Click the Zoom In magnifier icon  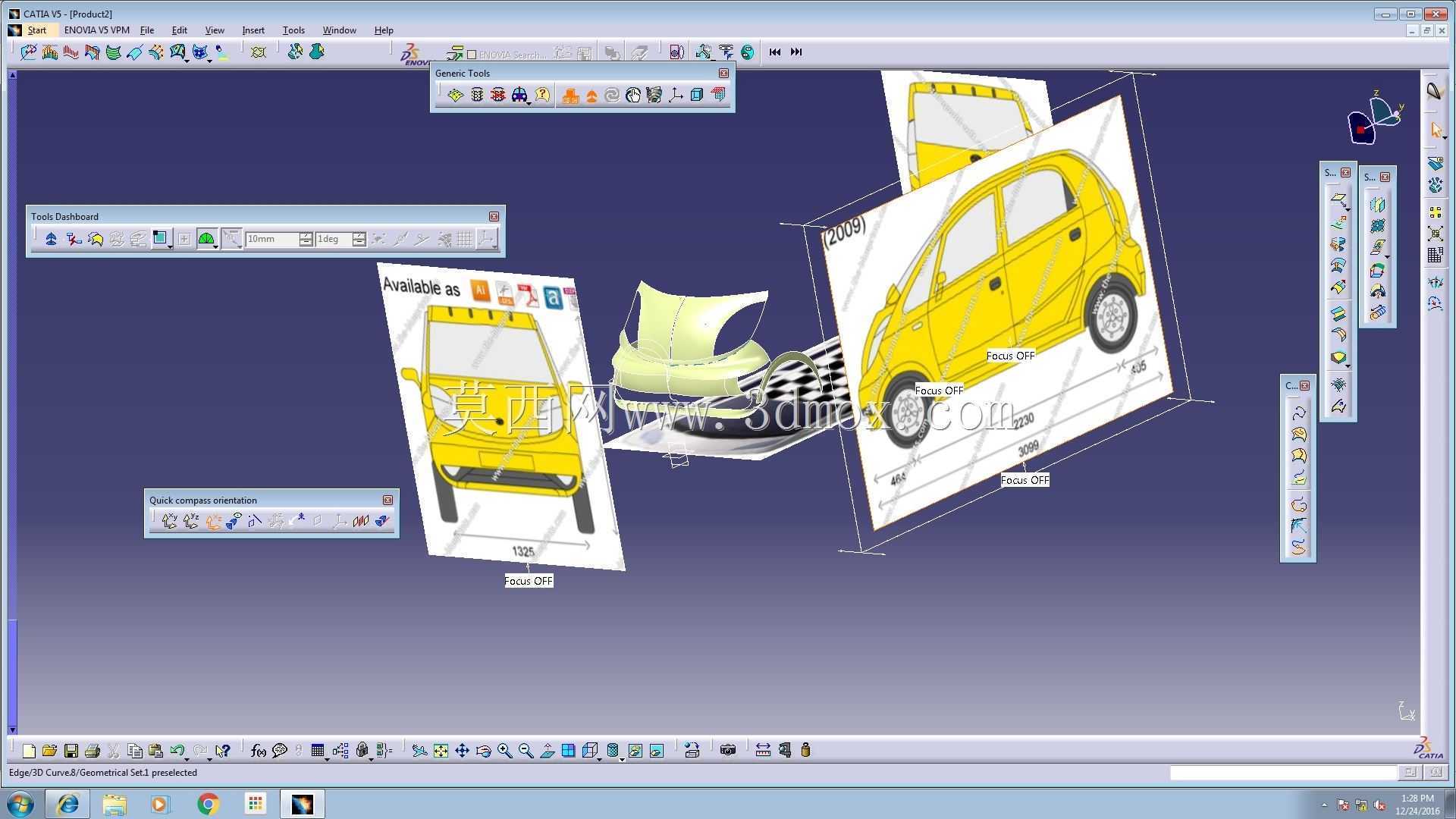tap(504, 751)
